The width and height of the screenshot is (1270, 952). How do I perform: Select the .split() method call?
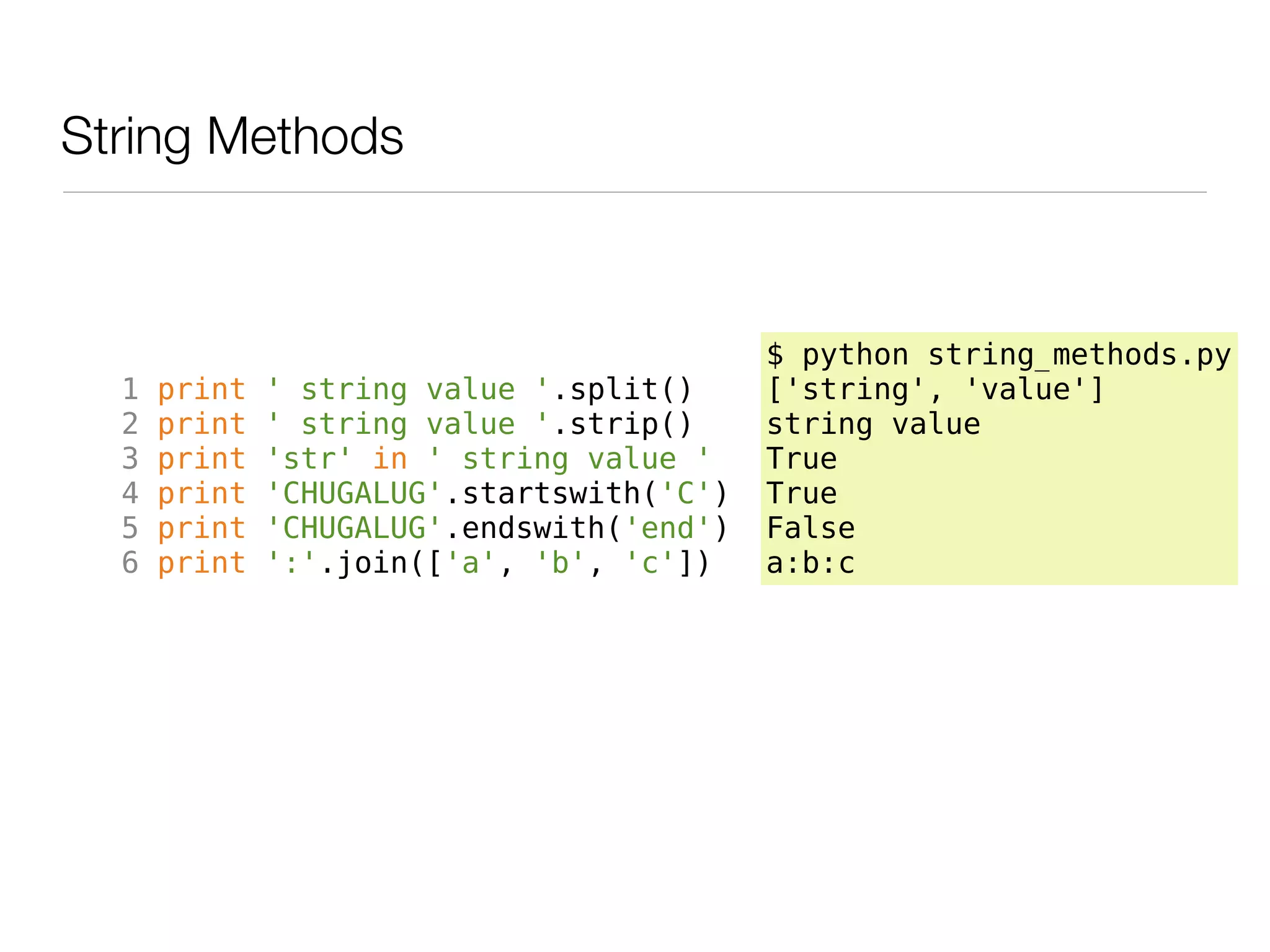point(622,390)
